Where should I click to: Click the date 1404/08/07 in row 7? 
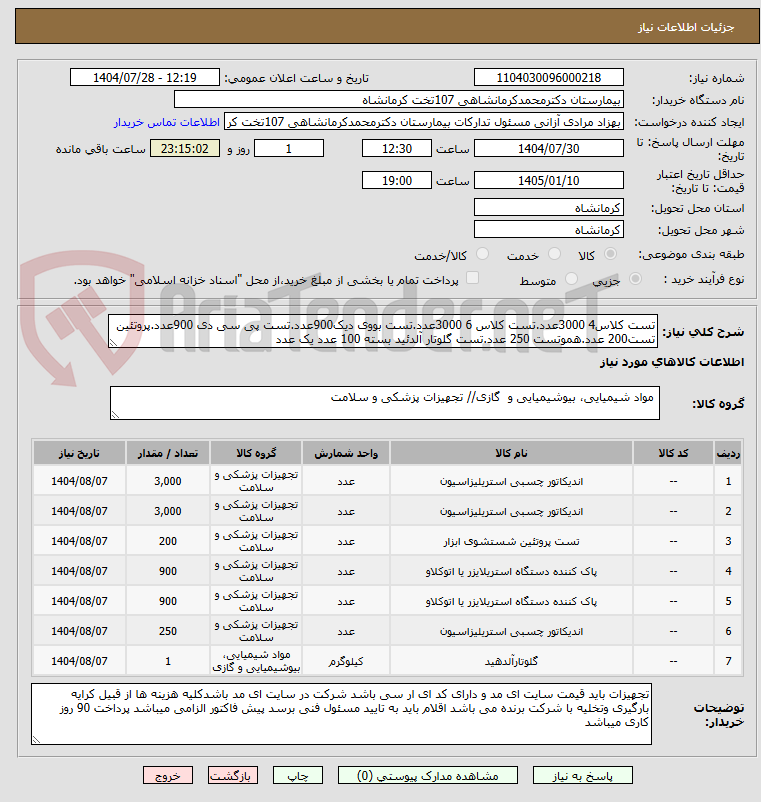pyautogui.click(x=79, y=661)
